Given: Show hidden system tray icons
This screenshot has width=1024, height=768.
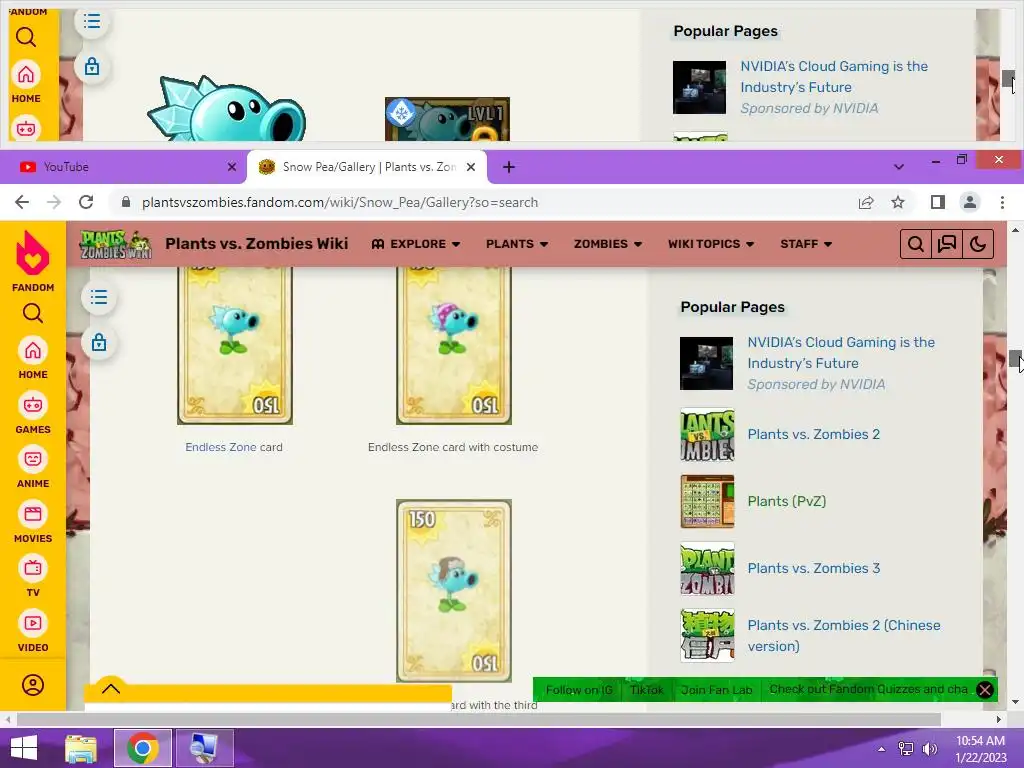Looking at the screenshot, I should coord(882,748).
